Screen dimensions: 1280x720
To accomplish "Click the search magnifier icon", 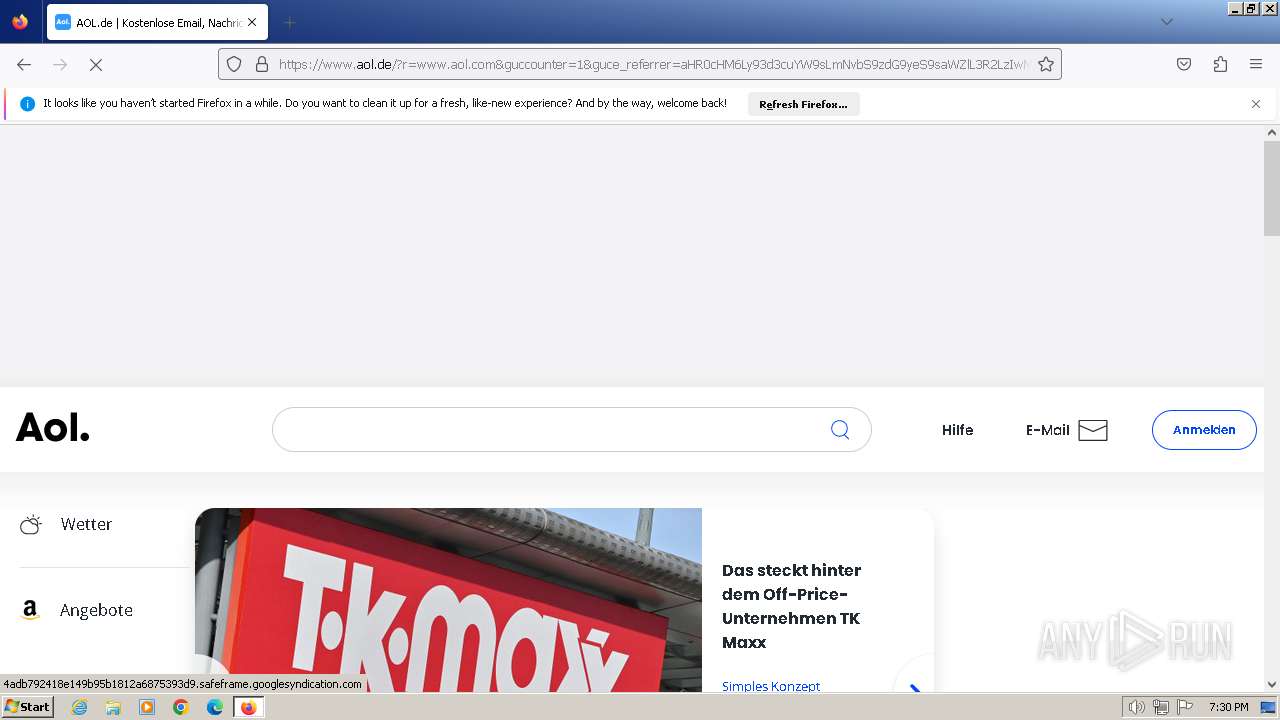I will click(840, 429).
